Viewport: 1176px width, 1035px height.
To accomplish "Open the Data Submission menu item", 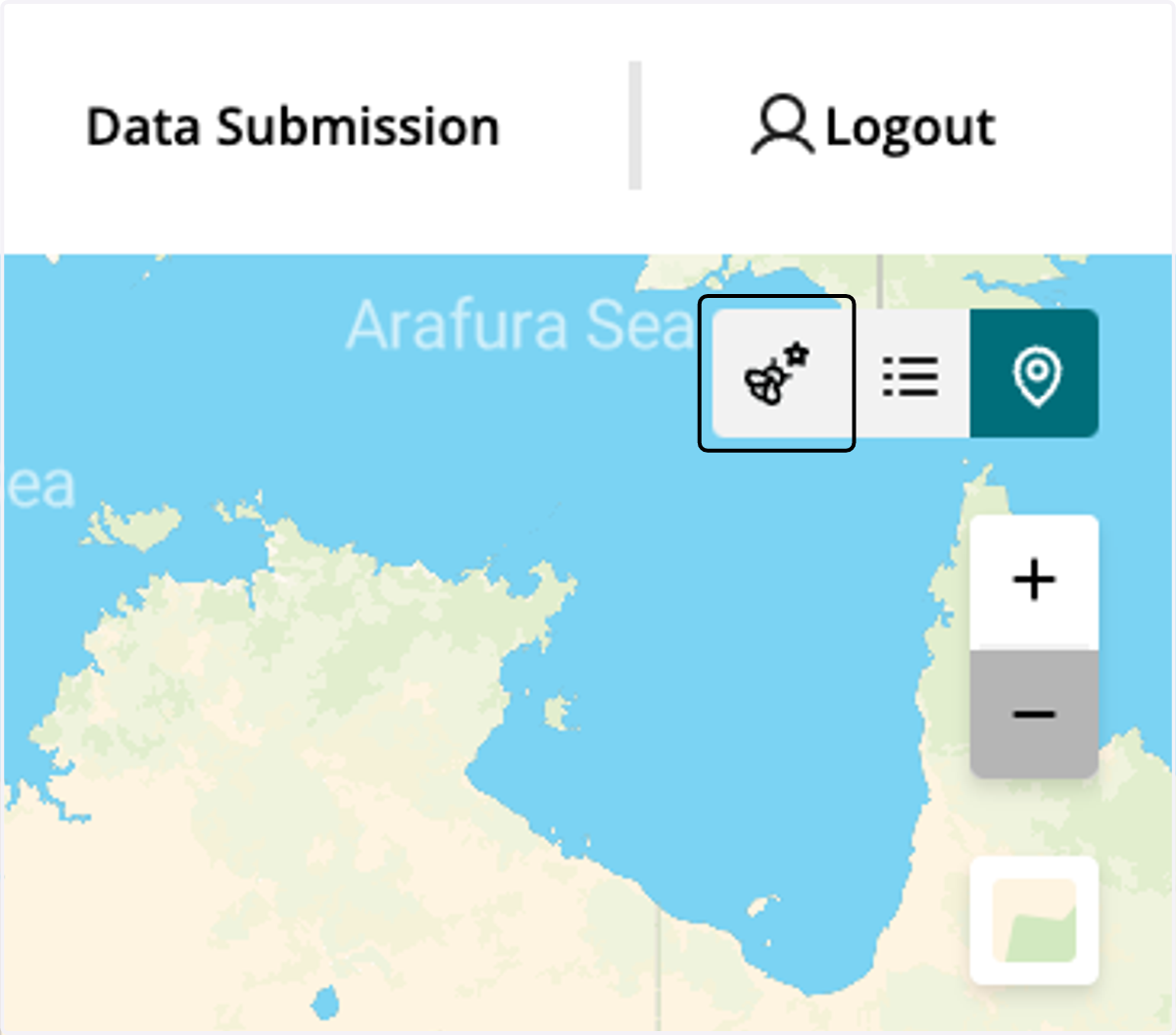I will tap(293, 127).
